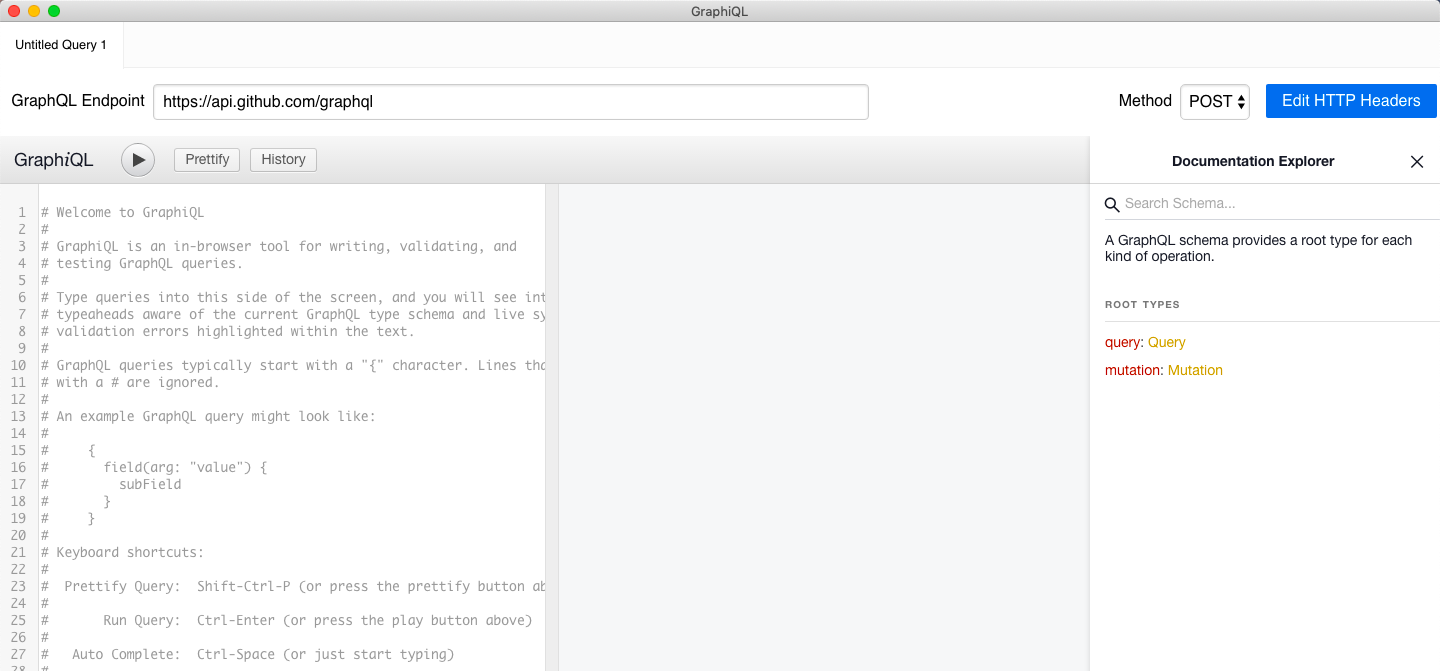Click the empty results pane
The width and height of the screenshot is (1440, 671).
pyautogui.click(x=824, y=427)
